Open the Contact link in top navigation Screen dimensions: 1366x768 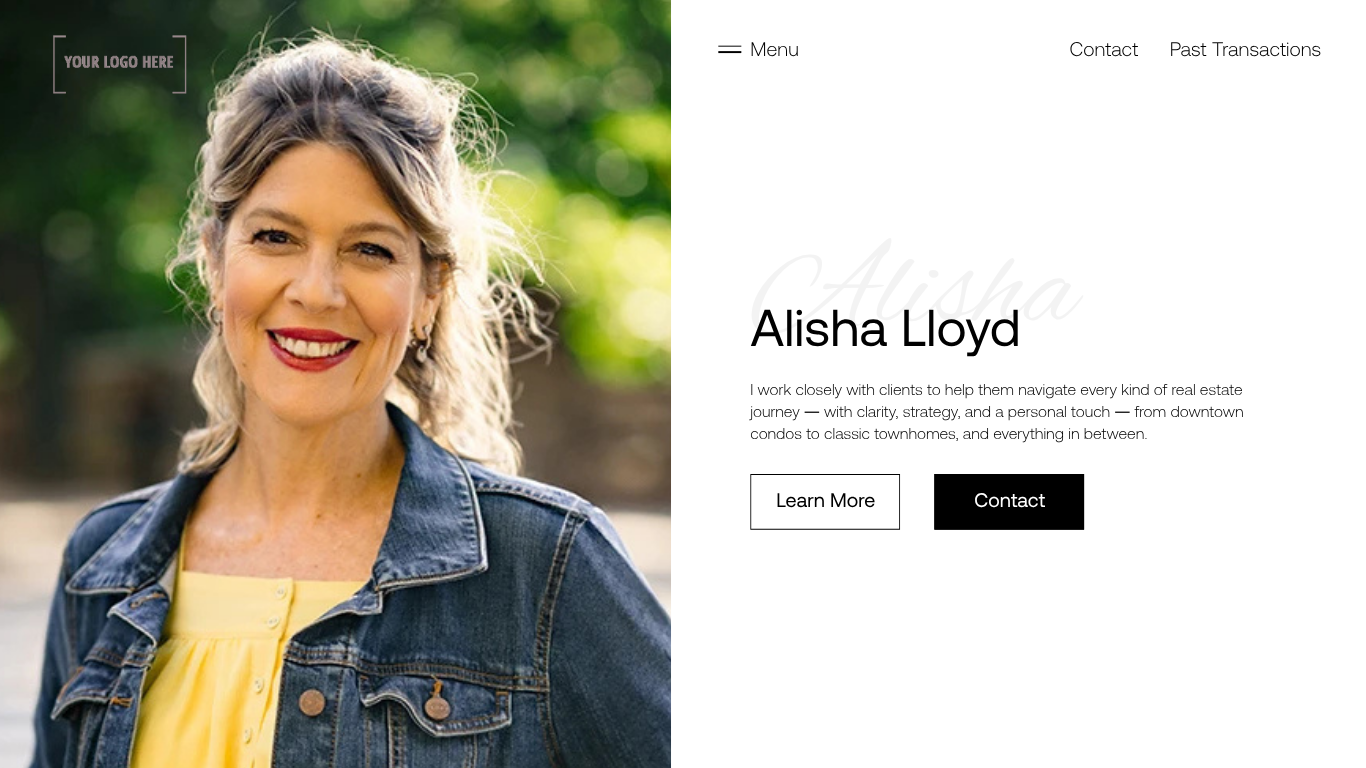pyautogui.click(x=1103, y=50)
